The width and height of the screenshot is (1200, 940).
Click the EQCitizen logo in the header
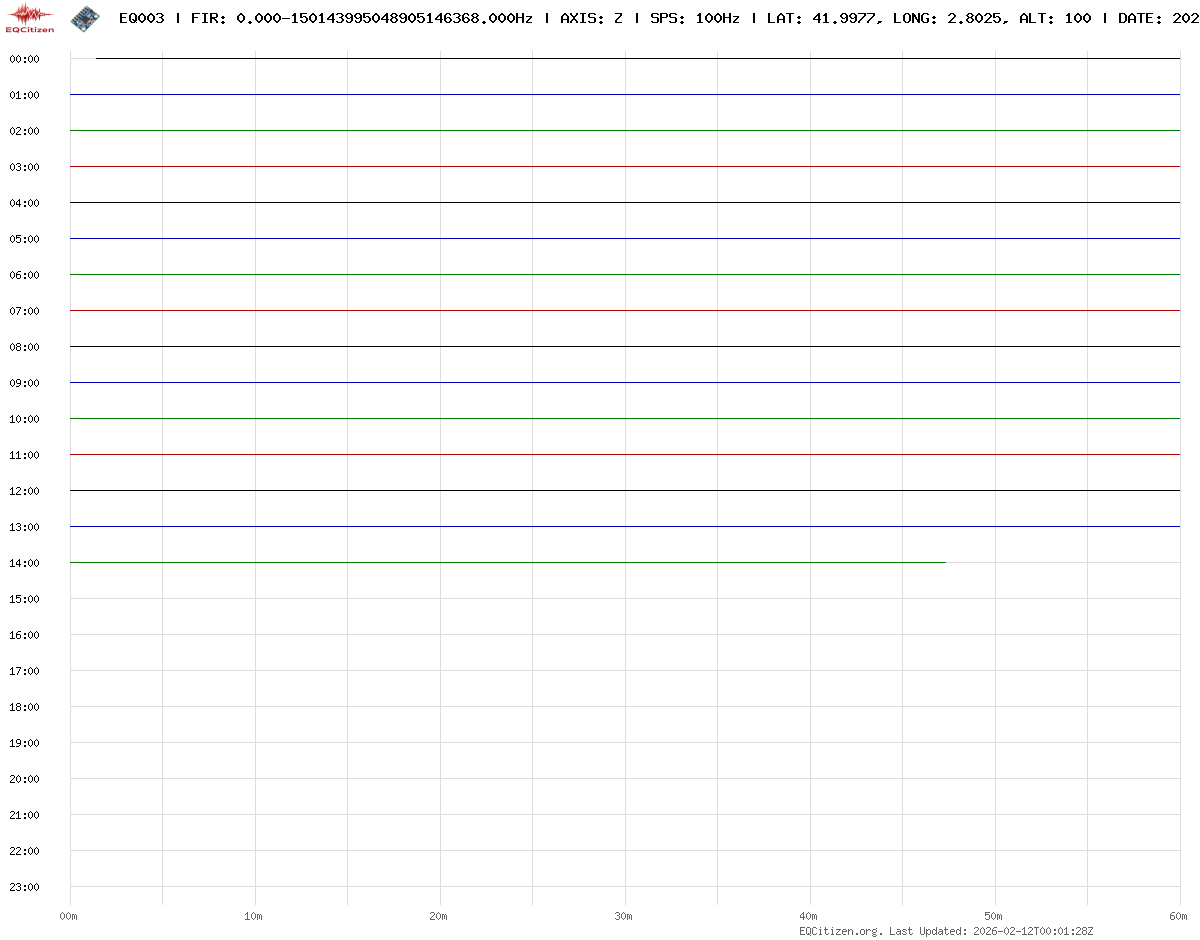30,18
